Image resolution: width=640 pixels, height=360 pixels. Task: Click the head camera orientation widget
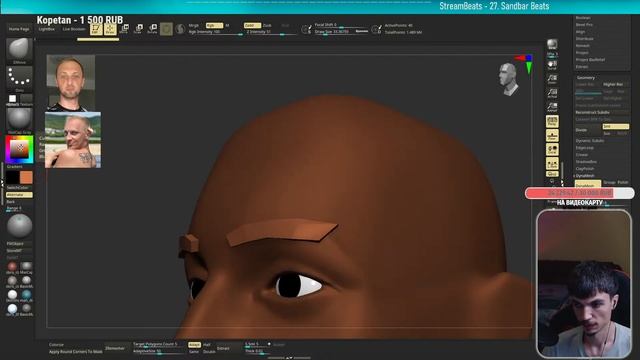tap(508, 79)
